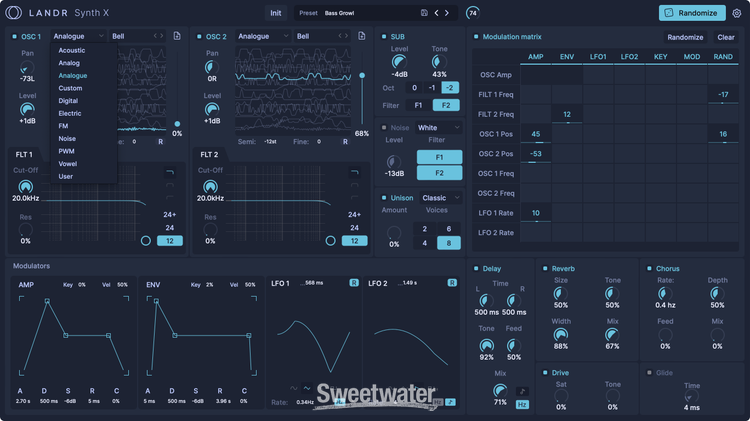Select FLT 2 top filter shape icon
Image resolution: width=750 pixels, height=421 pixels.
point(354,172)
